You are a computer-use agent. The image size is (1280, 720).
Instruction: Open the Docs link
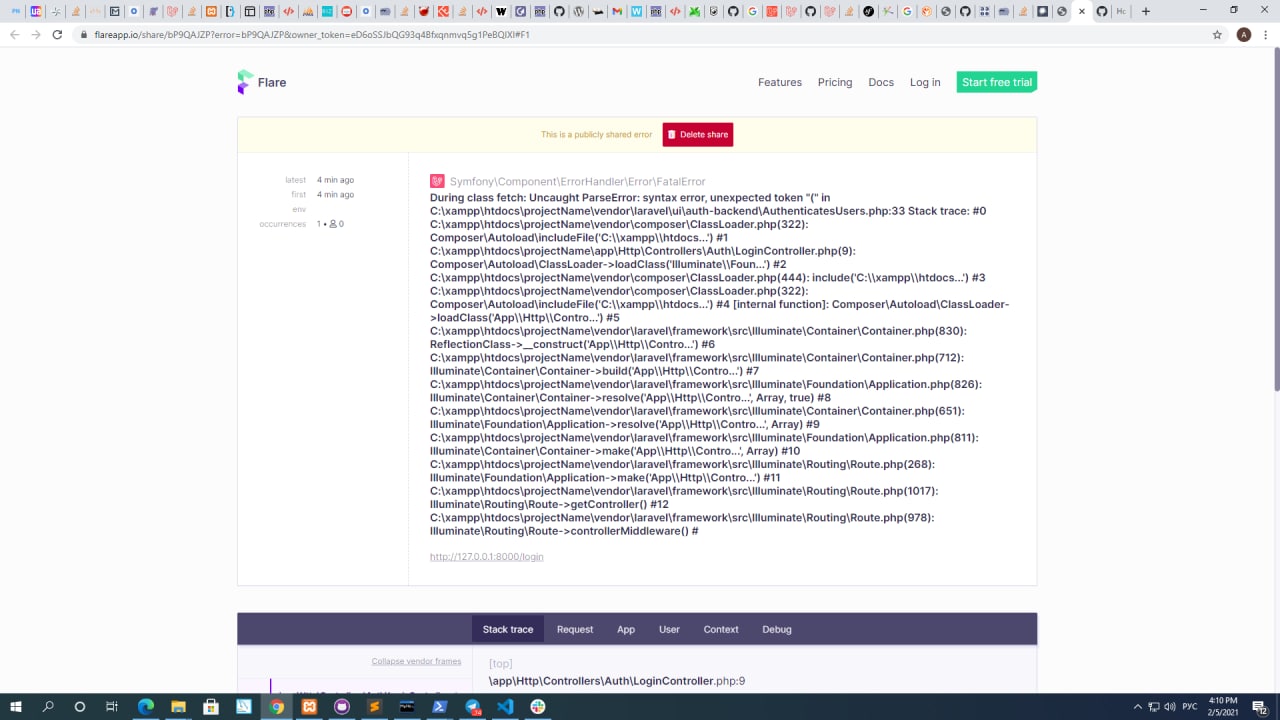coord(881,82)
